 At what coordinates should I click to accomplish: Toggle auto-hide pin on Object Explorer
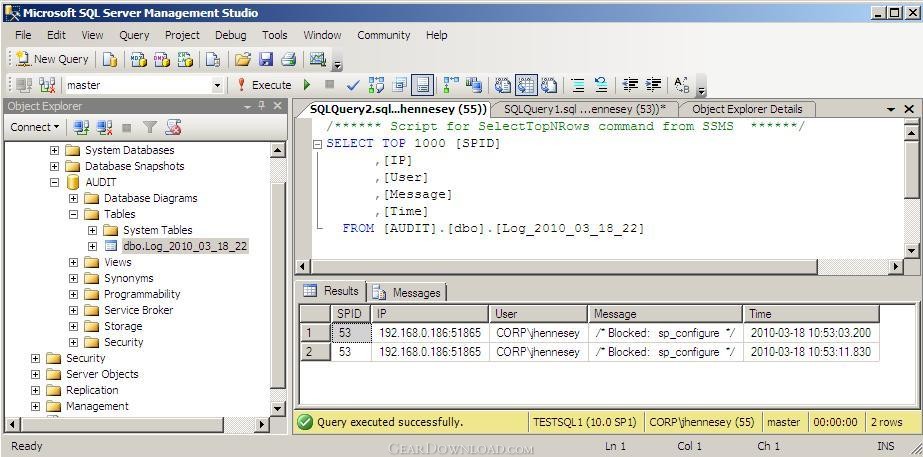pyautogui.click(x=262, y=106)
